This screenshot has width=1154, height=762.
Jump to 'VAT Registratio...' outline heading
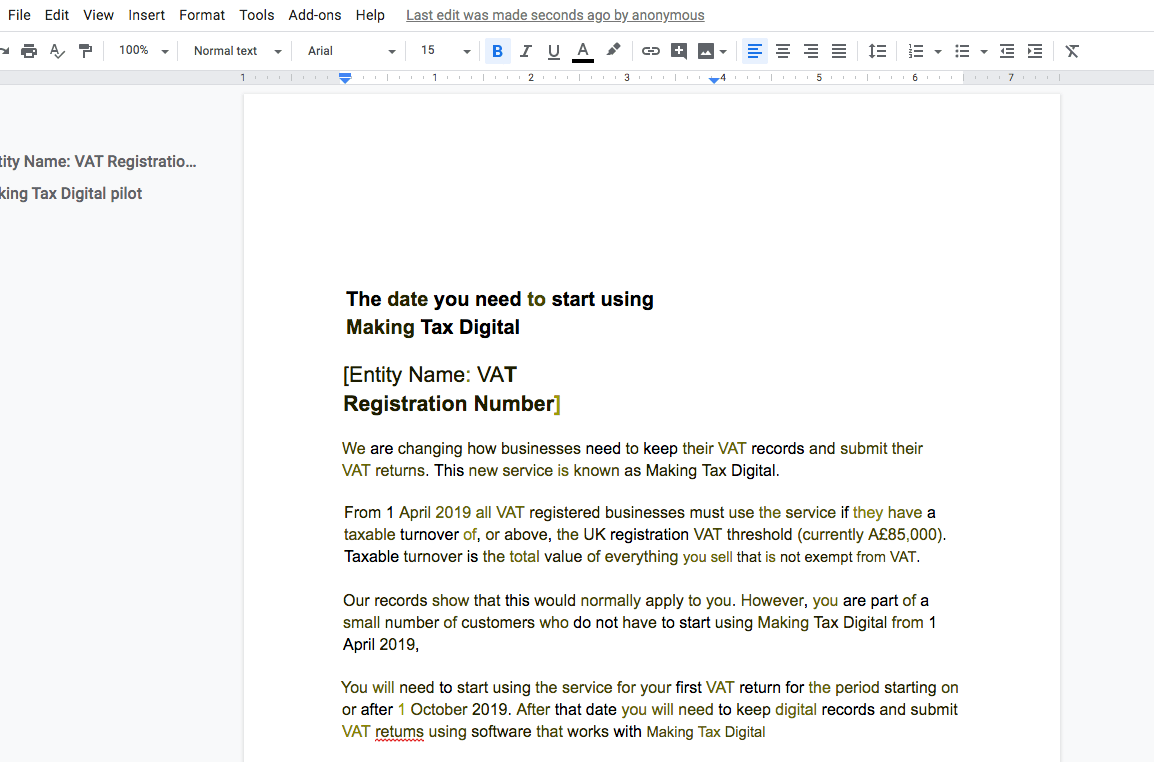98,161
